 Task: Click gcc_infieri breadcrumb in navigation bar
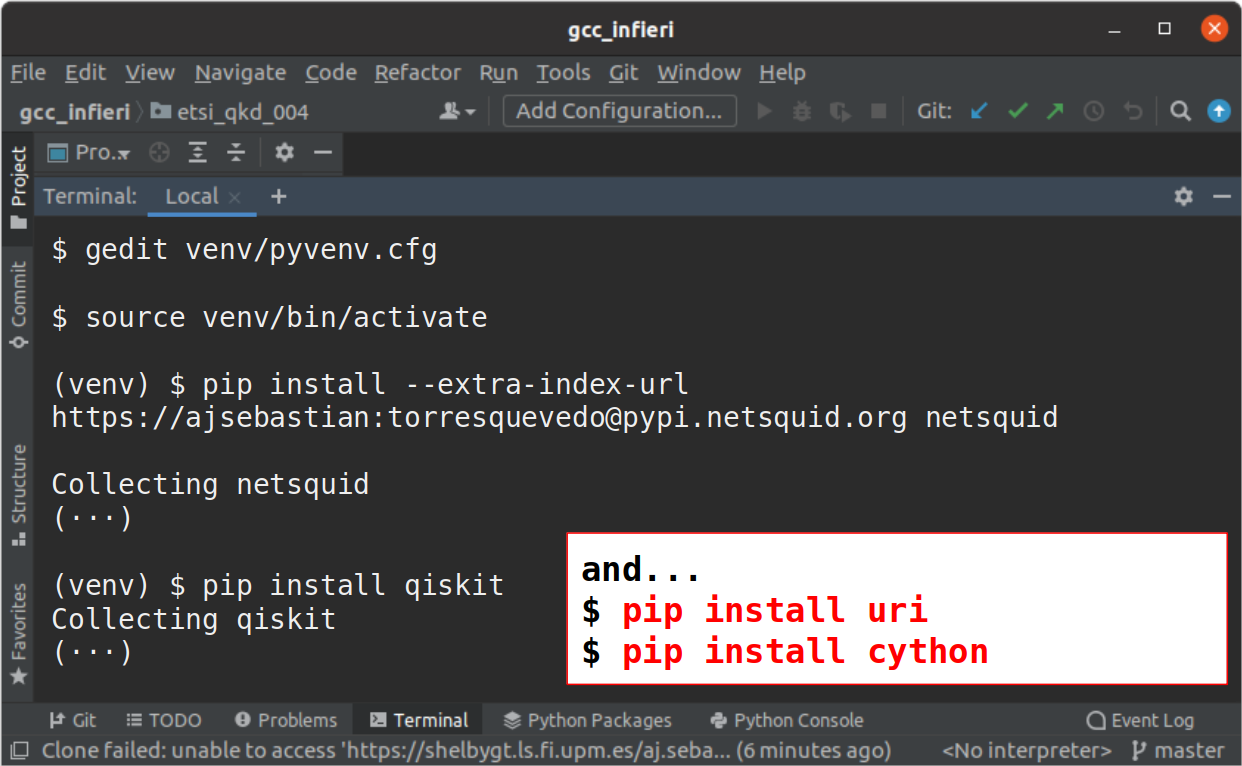tap(74, 112)
